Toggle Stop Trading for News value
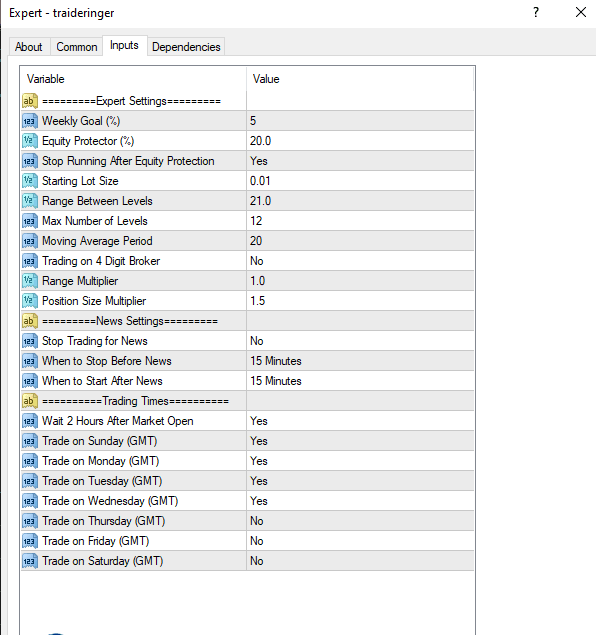The height and width of the screenshot is (635, 596). pyautogui.click(x=360, y=341)
